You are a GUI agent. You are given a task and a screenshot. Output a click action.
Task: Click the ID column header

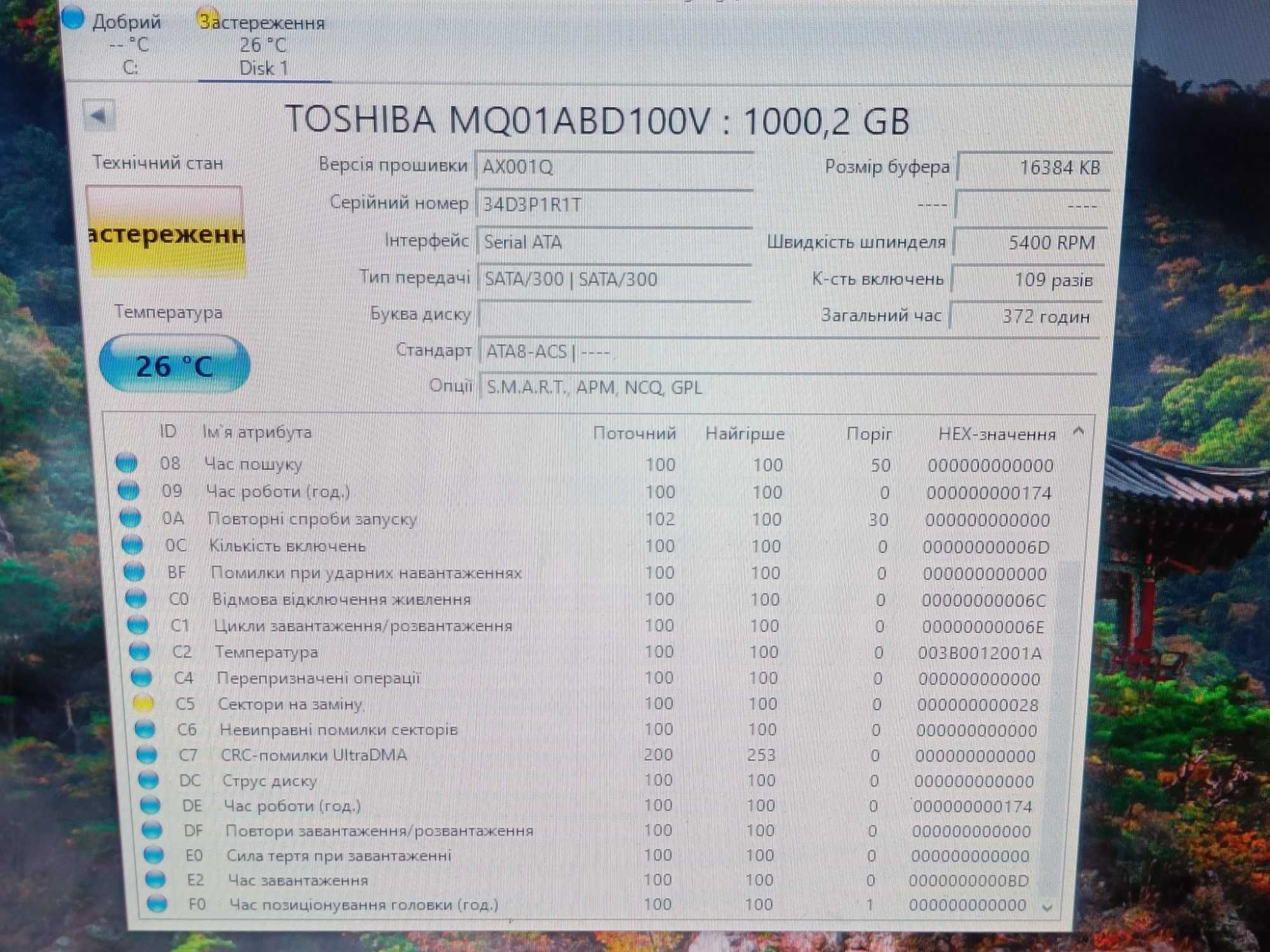pos(168,432)
